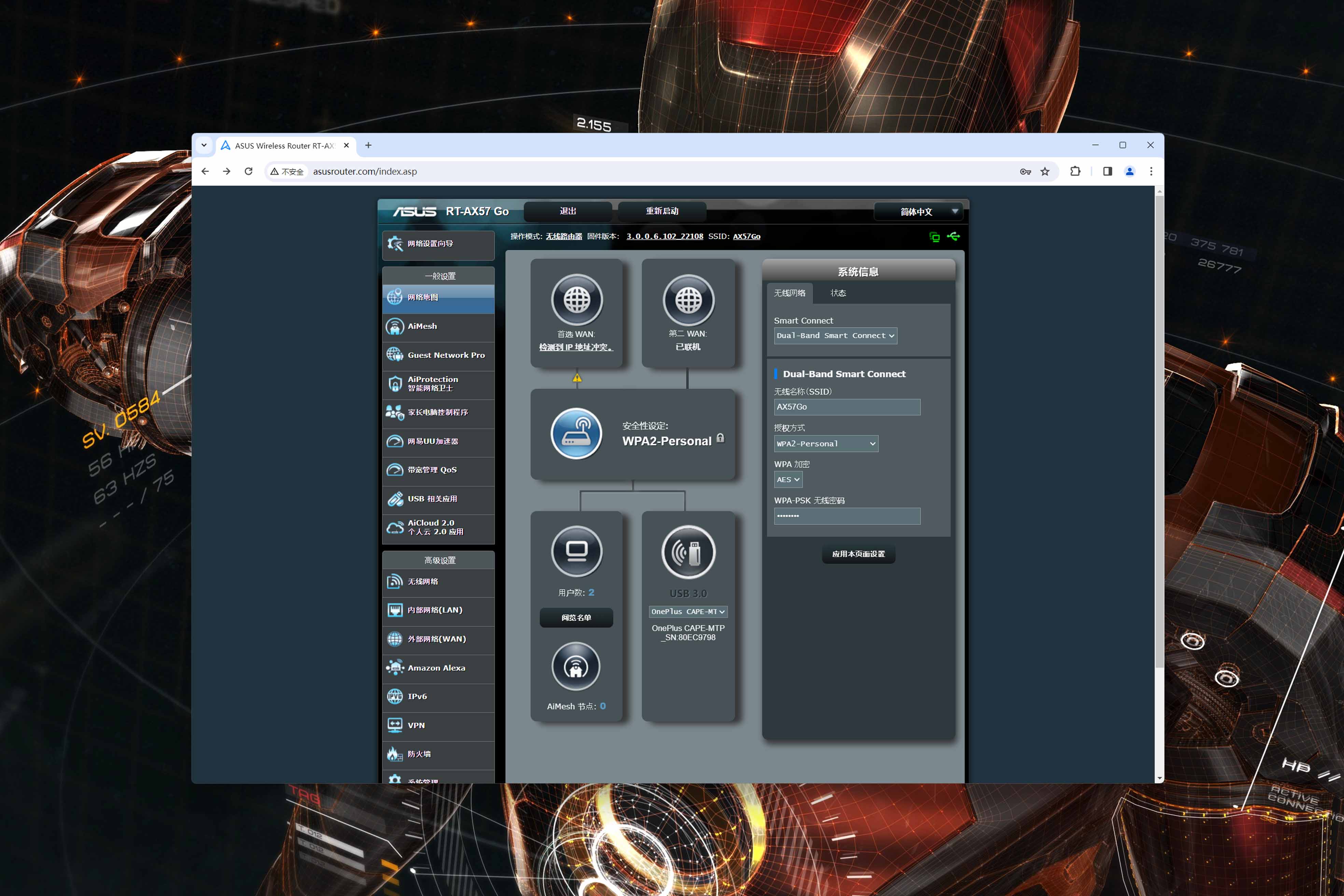The image size is (1344, 896).
Task: Open the browser tab search chevron
Action: [x=204, y=145]
